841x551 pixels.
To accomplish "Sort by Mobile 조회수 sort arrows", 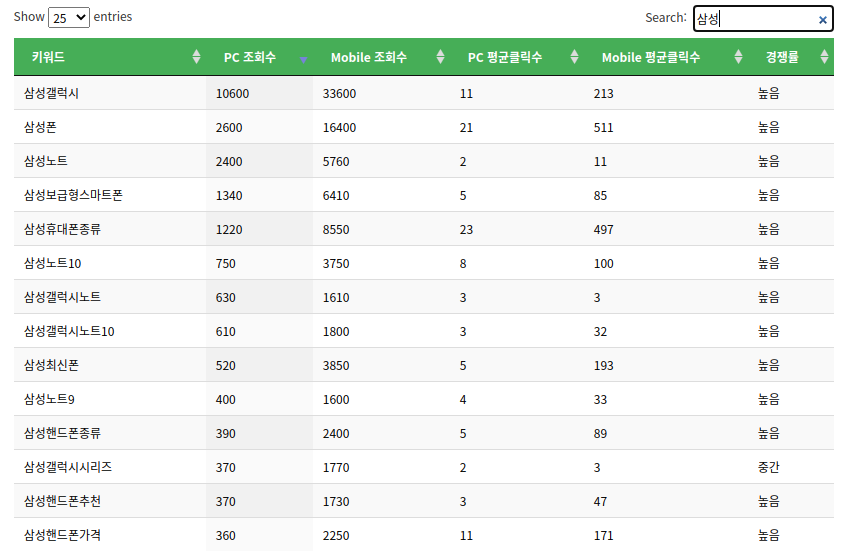I will (x=440, y=57).
